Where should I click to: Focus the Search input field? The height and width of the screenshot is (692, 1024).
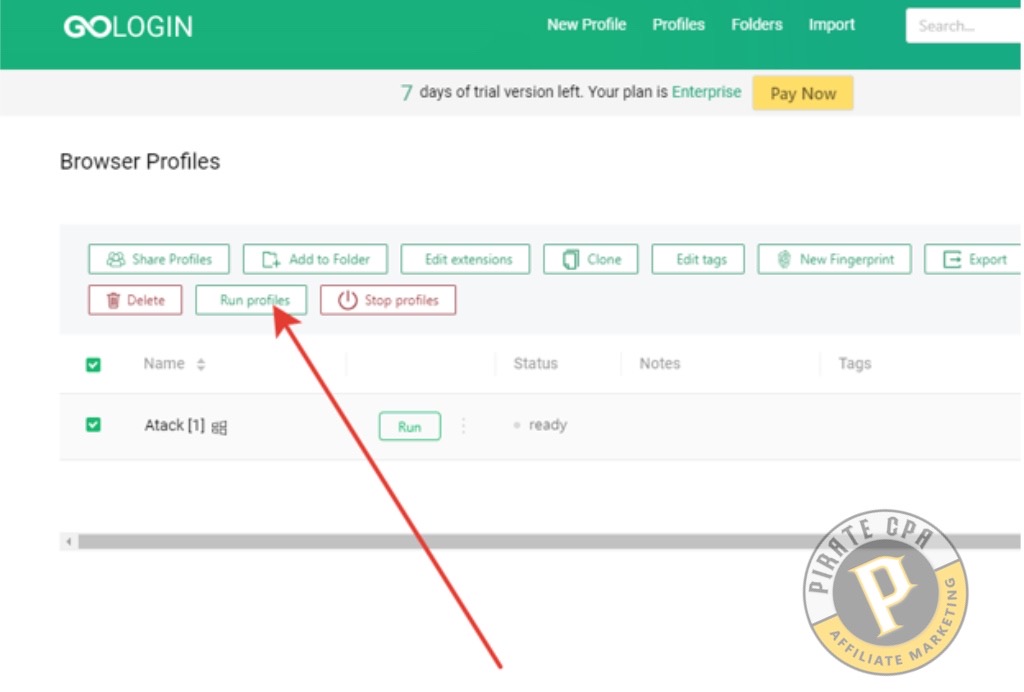point(963,26)
